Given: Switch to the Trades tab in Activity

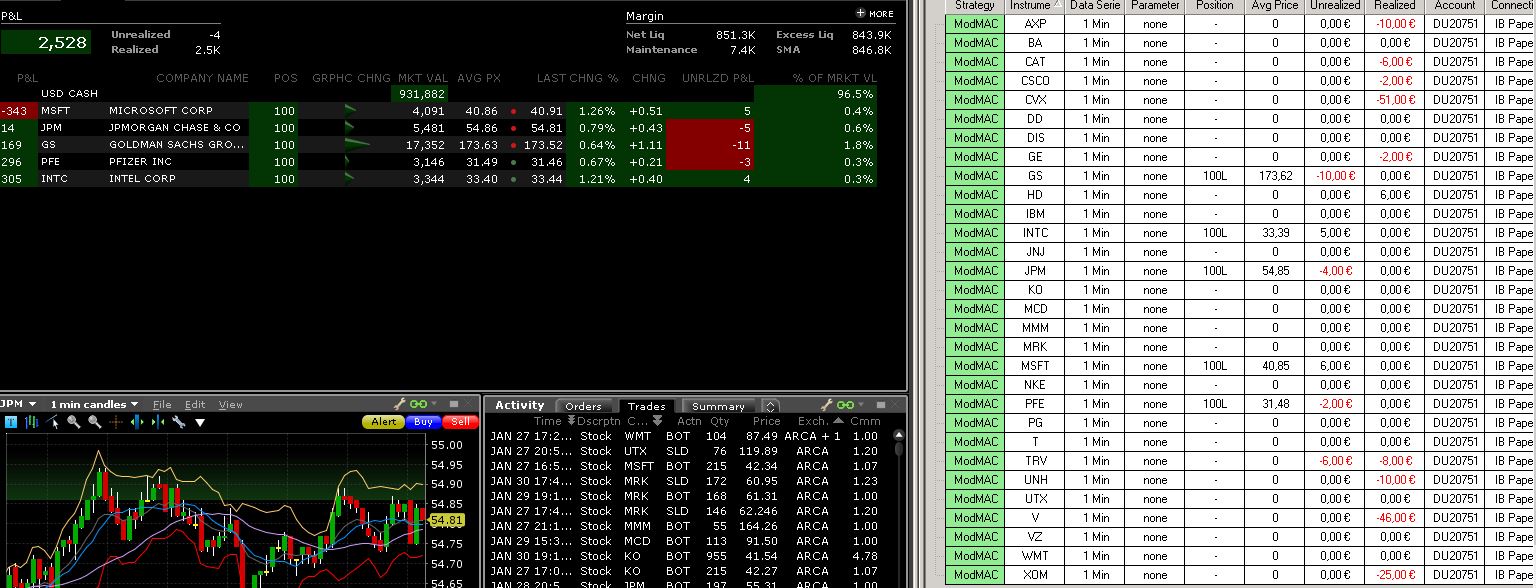Looking at the screenshot, I should tap(647, 406).
